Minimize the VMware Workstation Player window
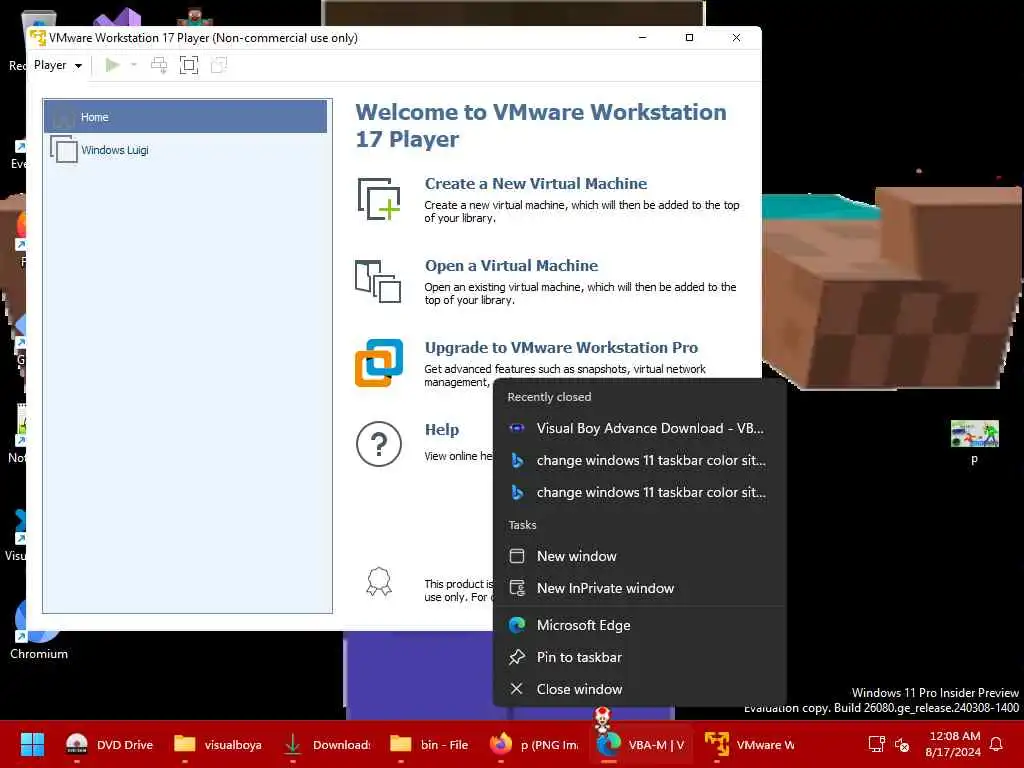The image size is (1024, 768). 643,38
